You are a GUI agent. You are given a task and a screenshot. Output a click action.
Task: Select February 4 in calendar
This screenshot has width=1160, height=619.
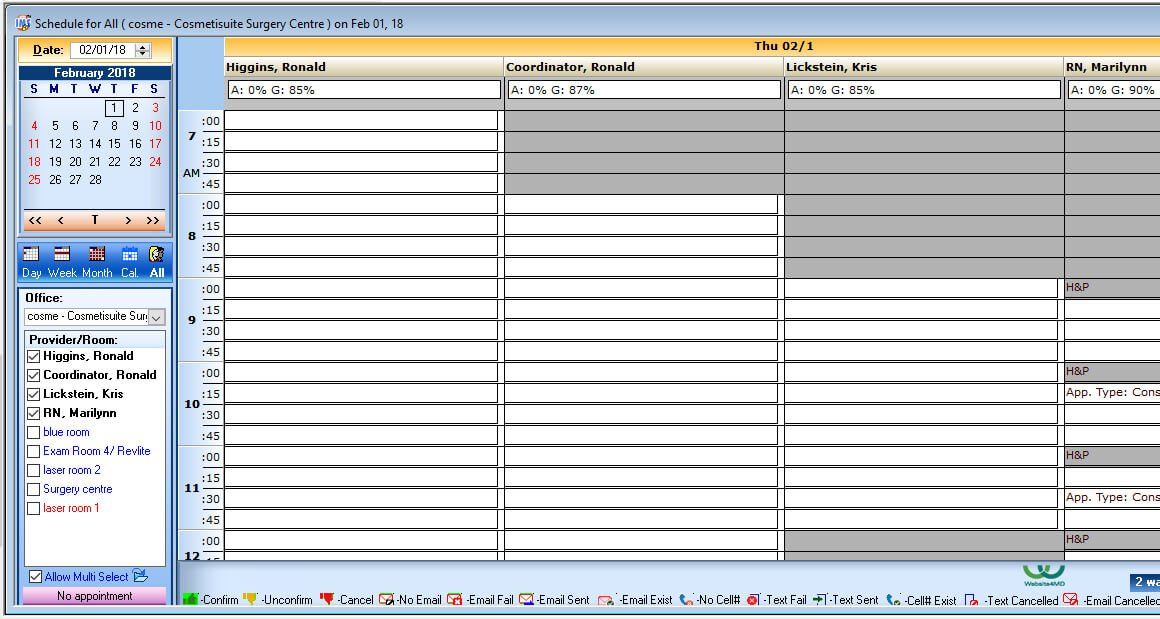tap(34, 126)
